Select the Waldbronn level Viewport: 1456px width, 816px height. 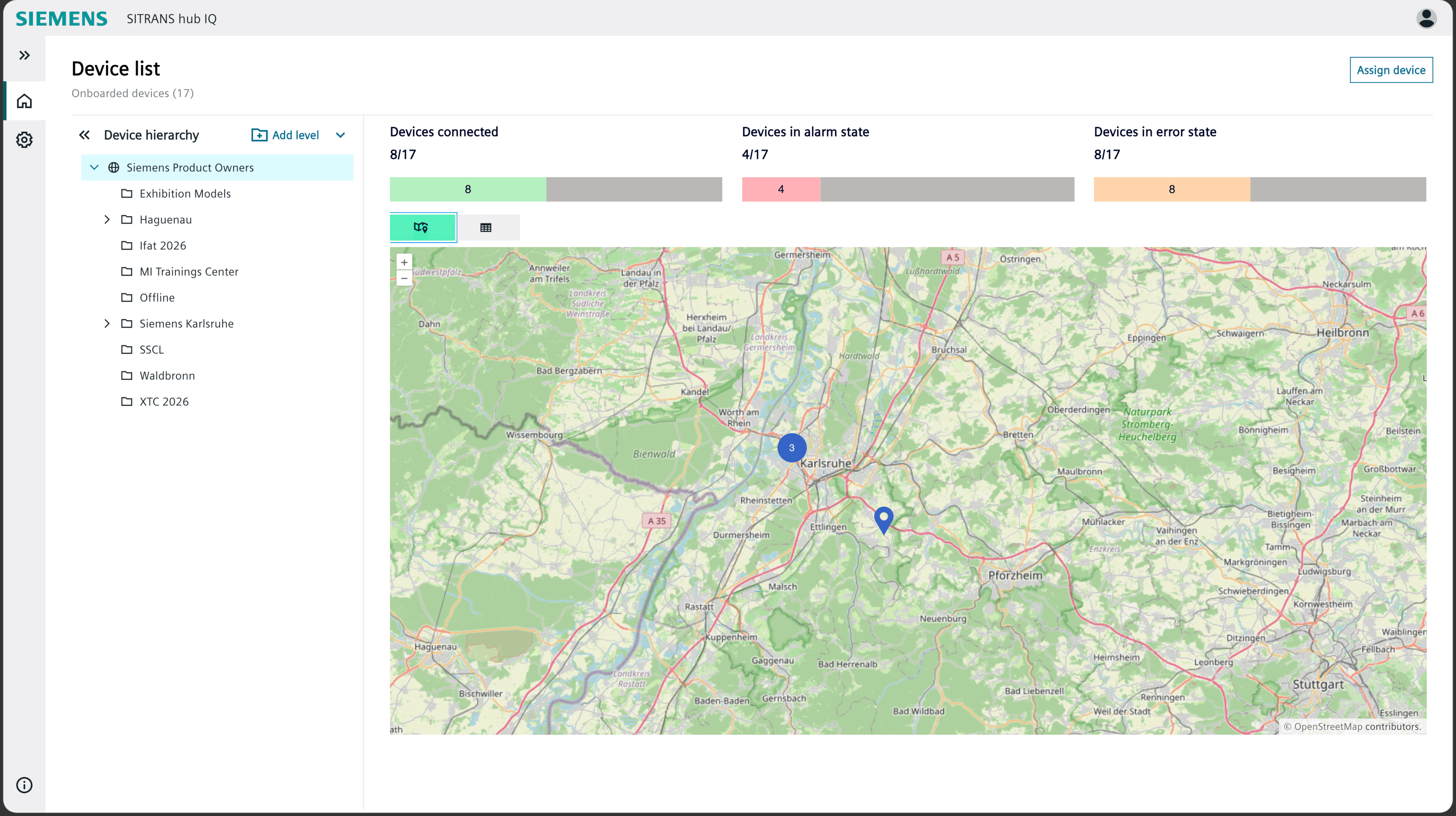167,376
